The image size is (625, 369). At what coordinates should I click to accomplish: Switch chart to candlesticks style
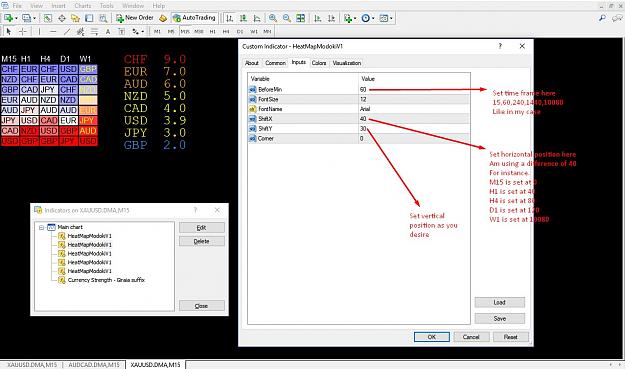(x=243, y=18)
